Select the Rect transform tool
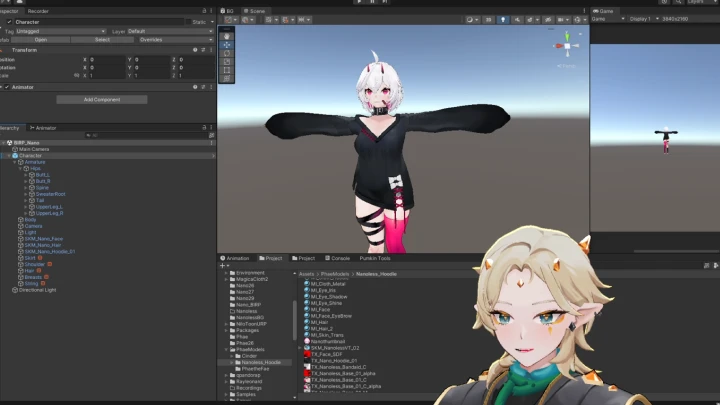720x405 pixels. click(227, 70)
